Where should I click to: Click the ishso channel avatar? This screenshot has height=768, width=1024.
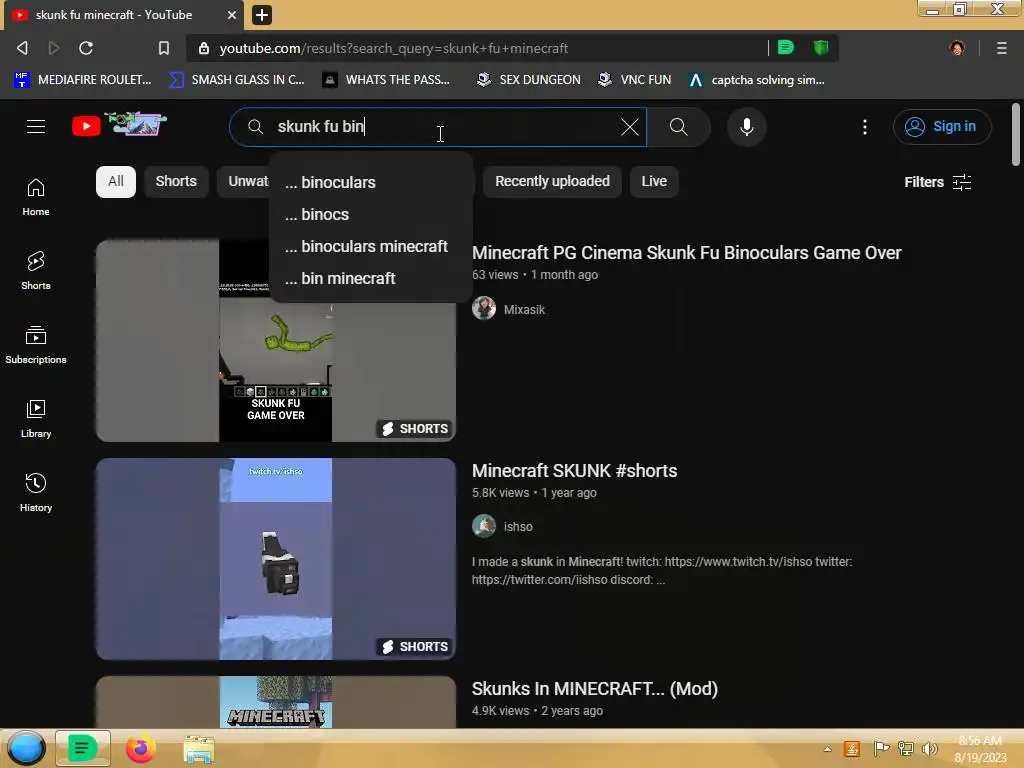(484, 526)
